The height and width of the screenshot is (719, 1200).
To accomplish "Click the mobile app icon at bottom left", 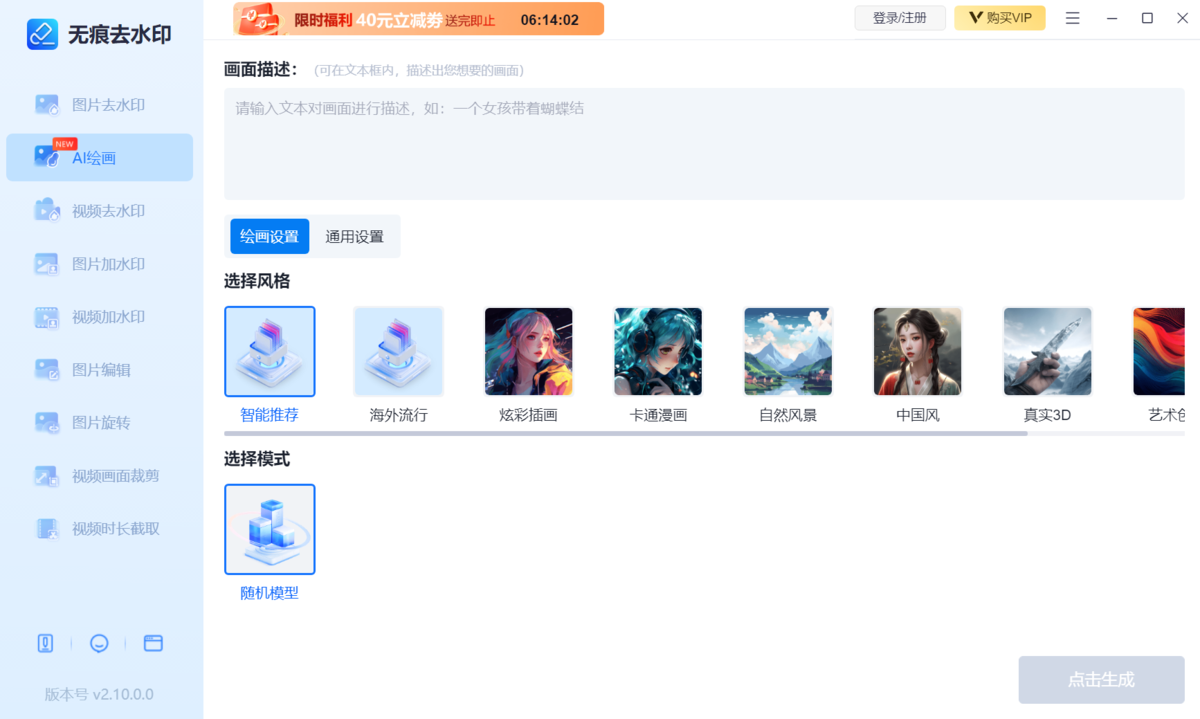I will coord(45,643).
